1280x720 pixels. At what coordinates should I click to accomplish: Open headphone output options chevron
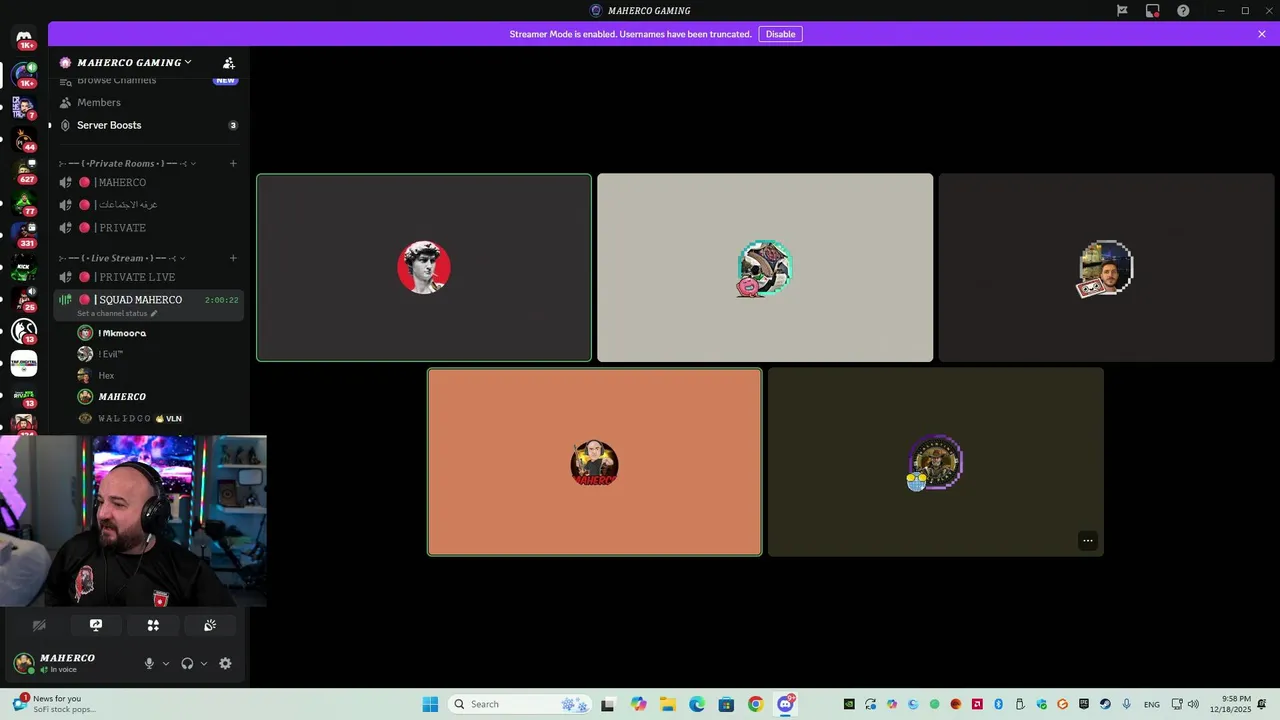tap(204, 663)
